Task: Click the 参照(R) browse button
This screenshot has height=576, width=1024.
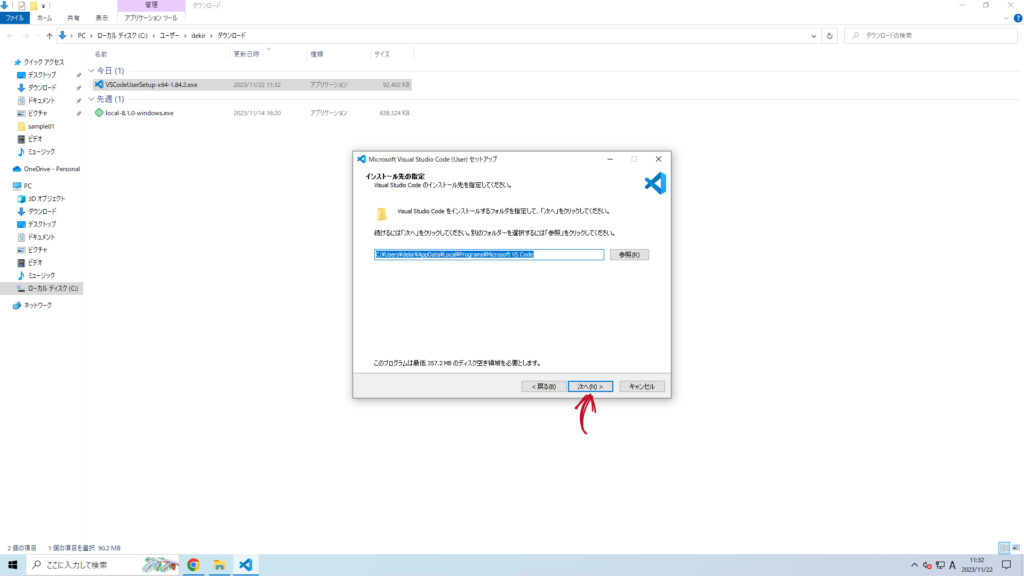Action: tap(629, 255)
